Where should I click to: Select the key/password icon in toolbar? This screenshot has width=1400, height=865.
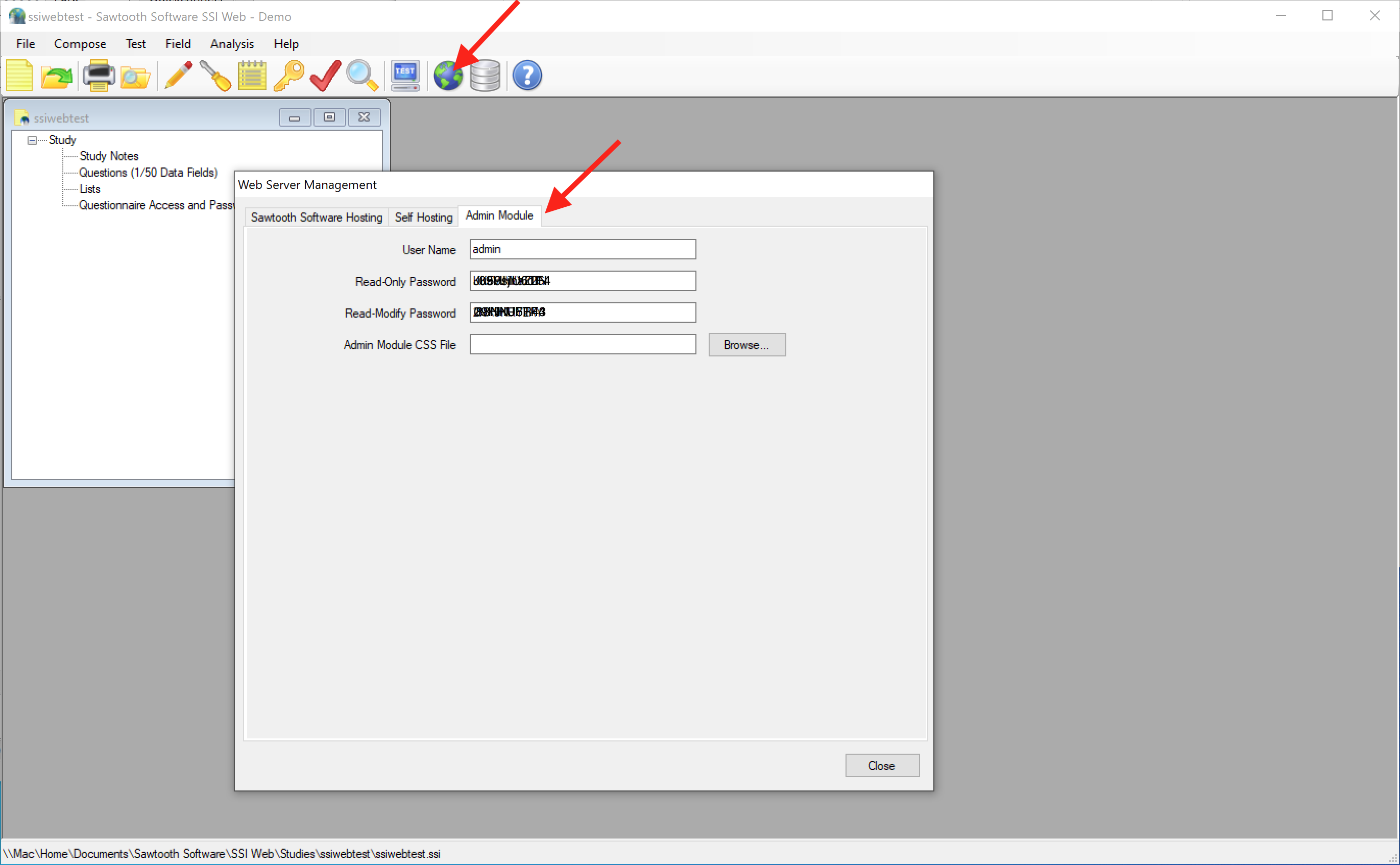click(289, 76)
